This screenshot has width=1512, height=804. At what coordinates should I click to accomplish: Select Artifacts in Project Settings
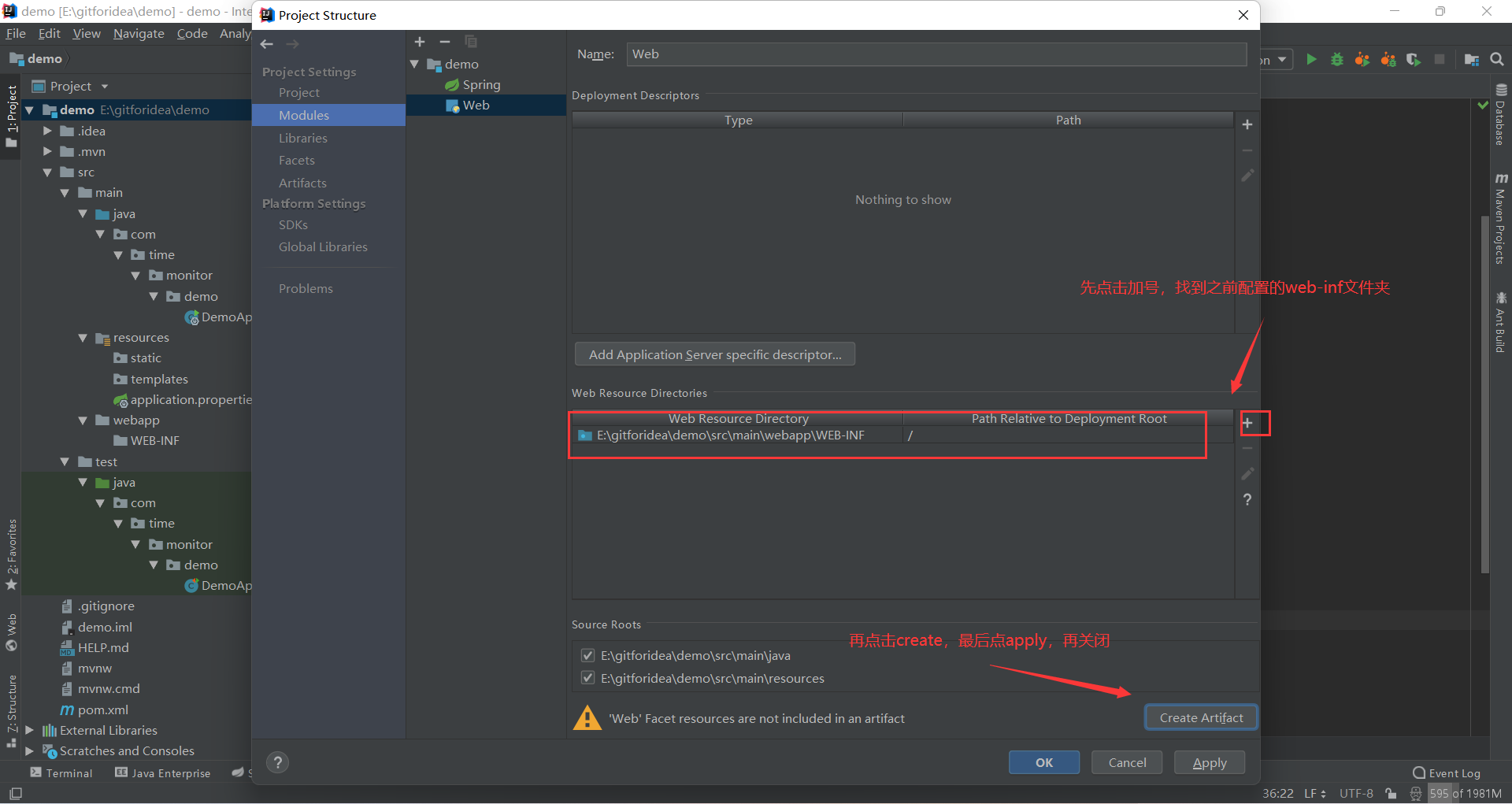(x=302, y=183)
